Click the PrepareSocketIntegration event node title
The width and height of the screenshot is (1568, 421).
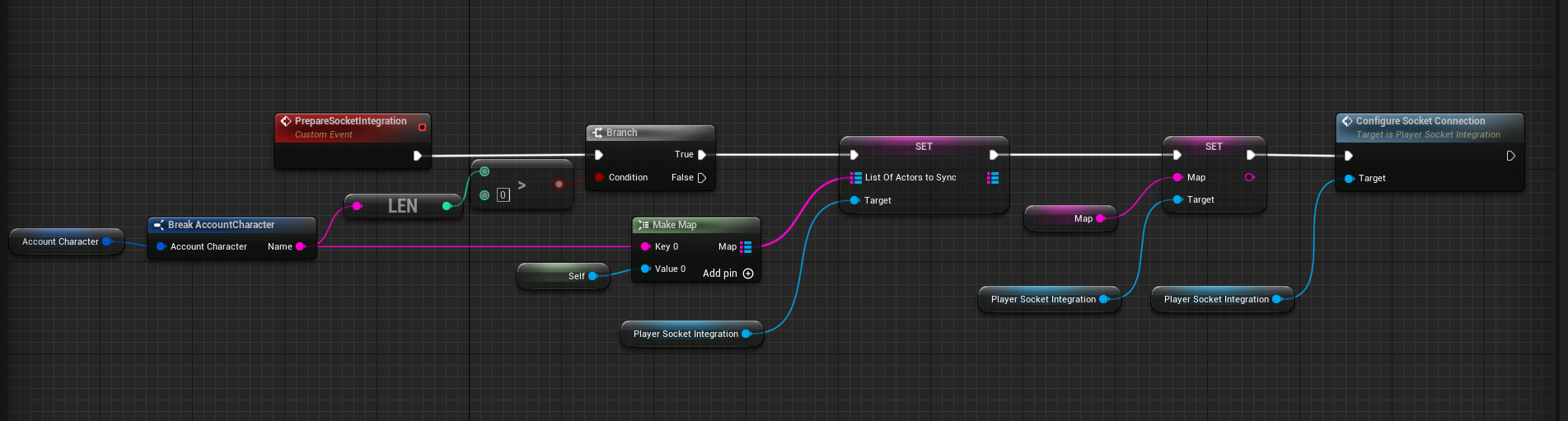coord(350,121)
